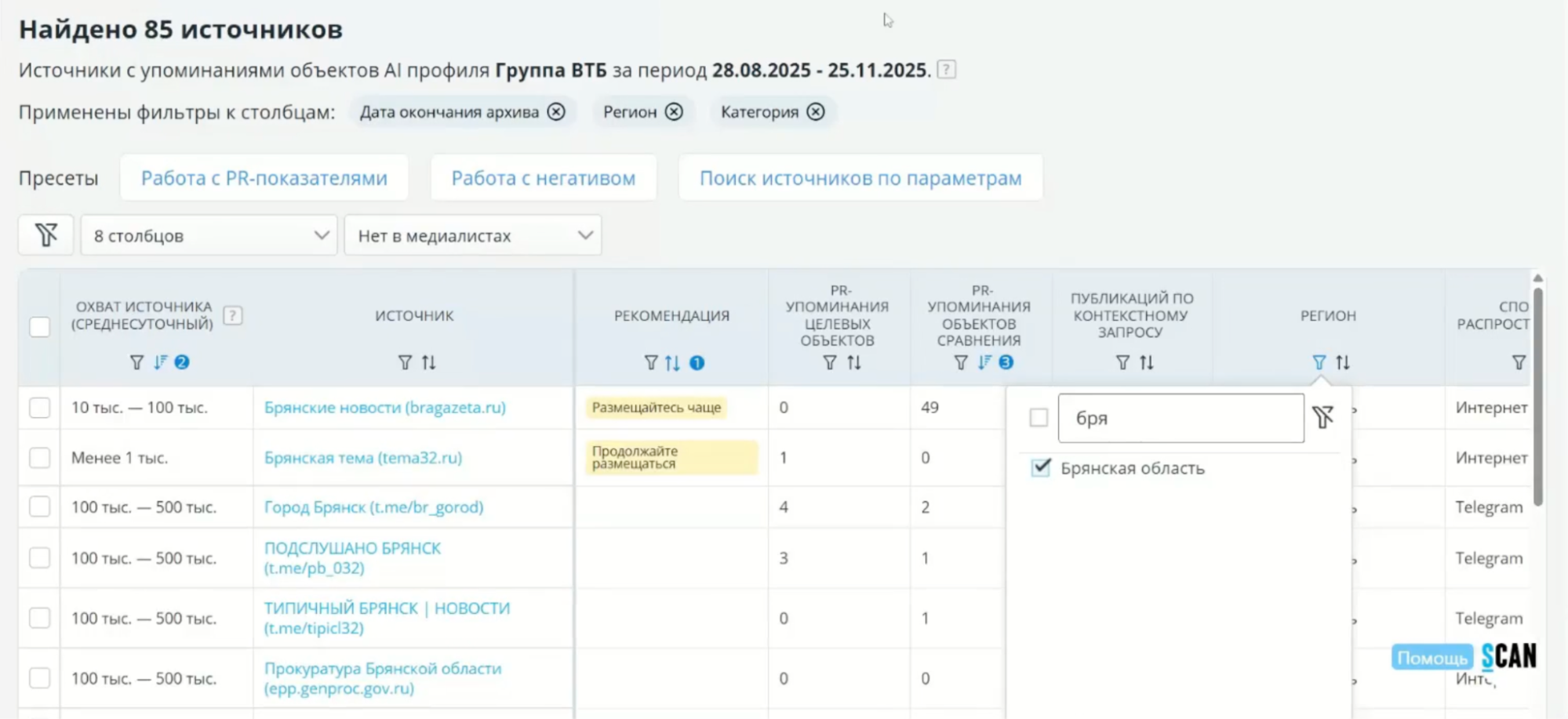1568x719 pixels.
Task: Click the region search field with 'бря'
Action: point(1181,419)
